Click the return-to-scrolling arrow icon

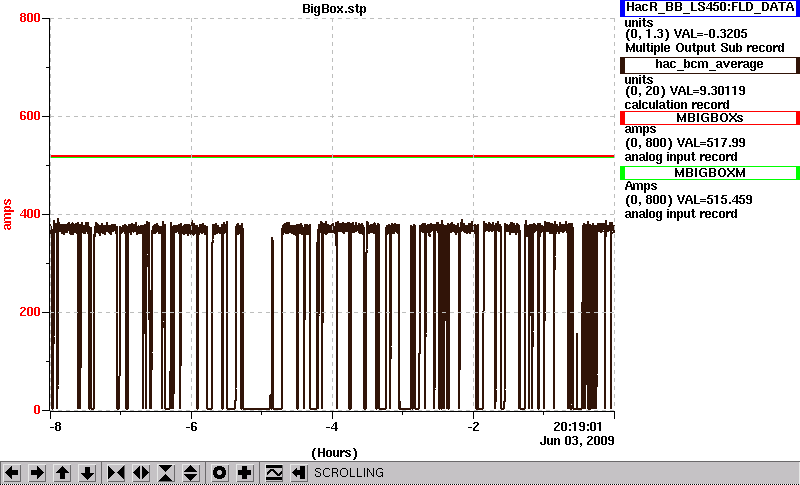point(299,473)
